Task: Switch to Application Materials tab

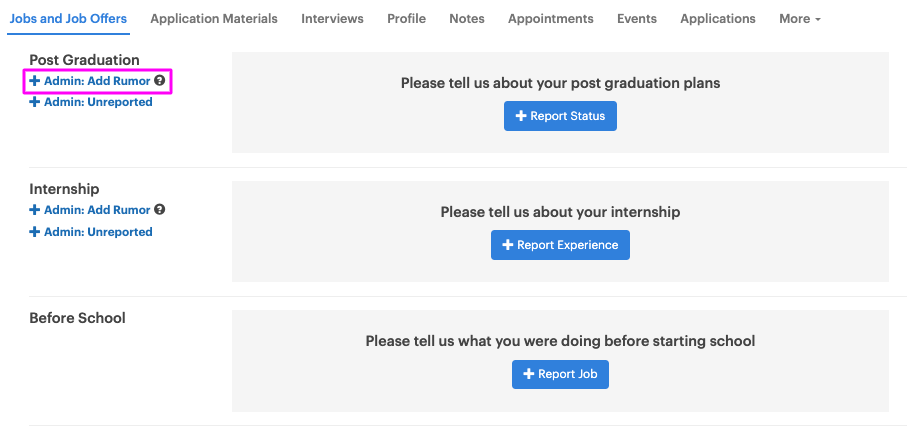Action: 214,19
